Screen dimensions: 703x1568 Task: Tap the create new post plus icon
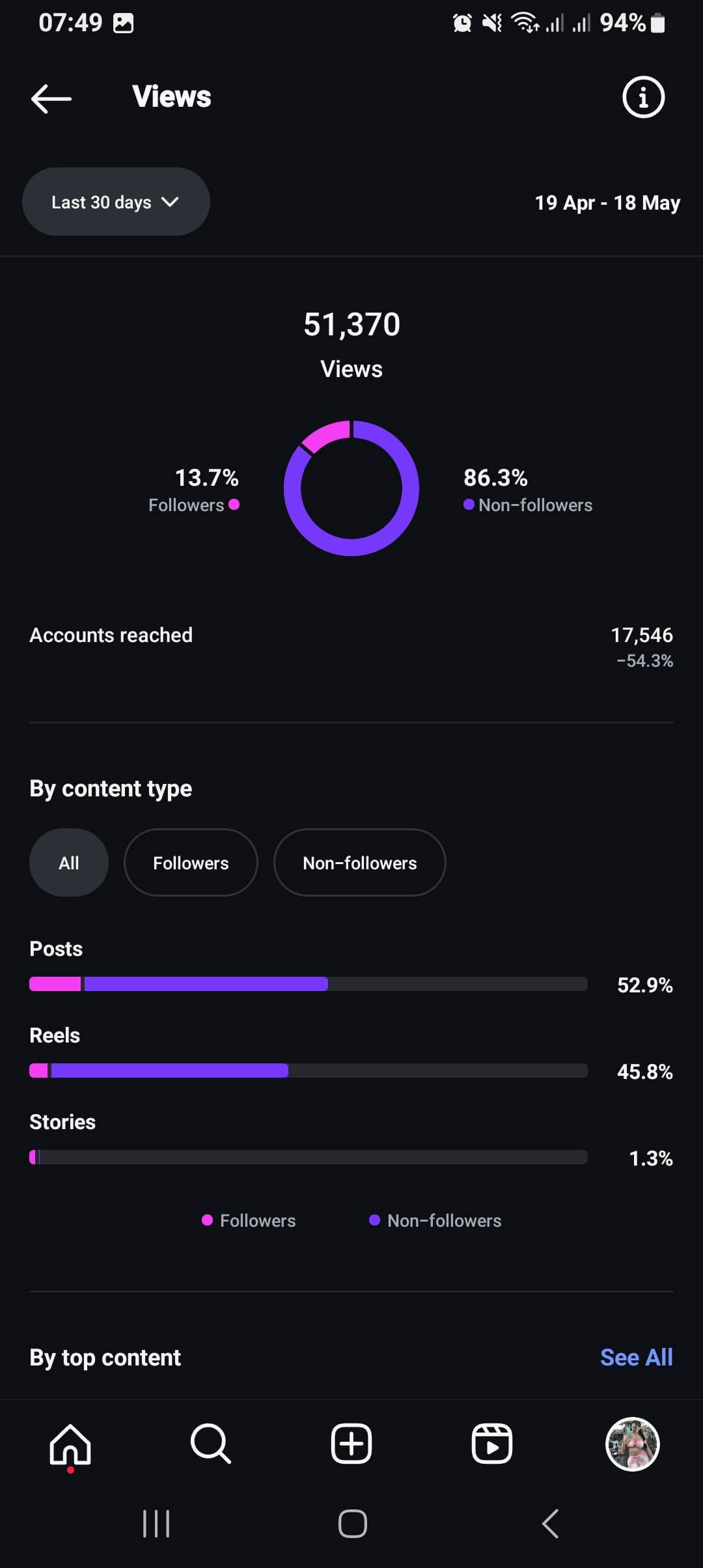click(x=351, y=1444)
